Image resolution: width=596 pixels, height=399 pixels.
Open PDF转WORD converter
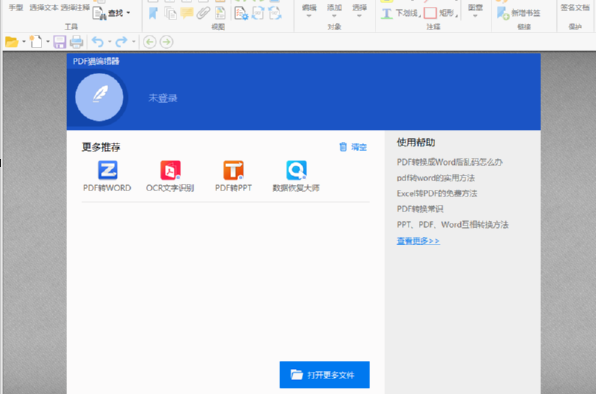pyautogui.click(x=107, y=176)
